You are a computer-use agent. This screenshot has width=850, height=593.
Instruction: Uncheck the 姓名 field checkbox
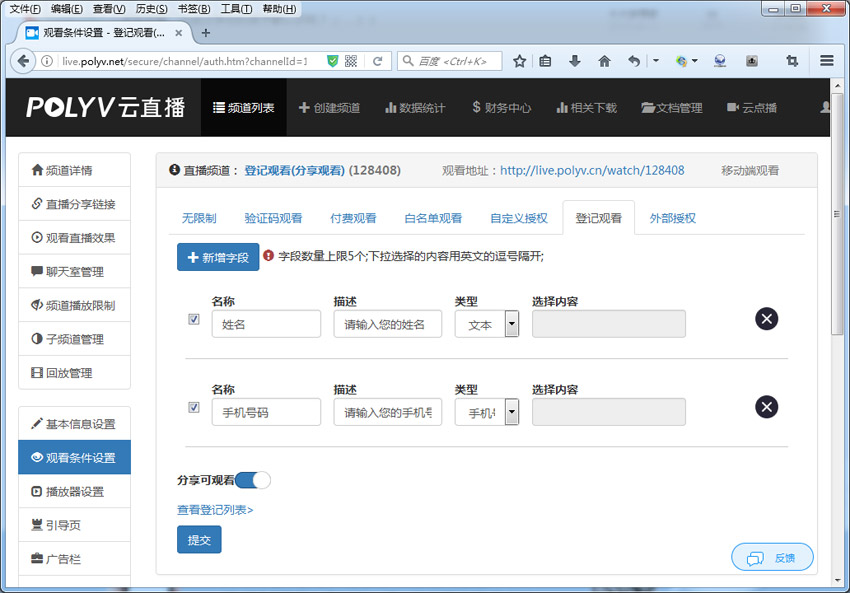(193, 320)
